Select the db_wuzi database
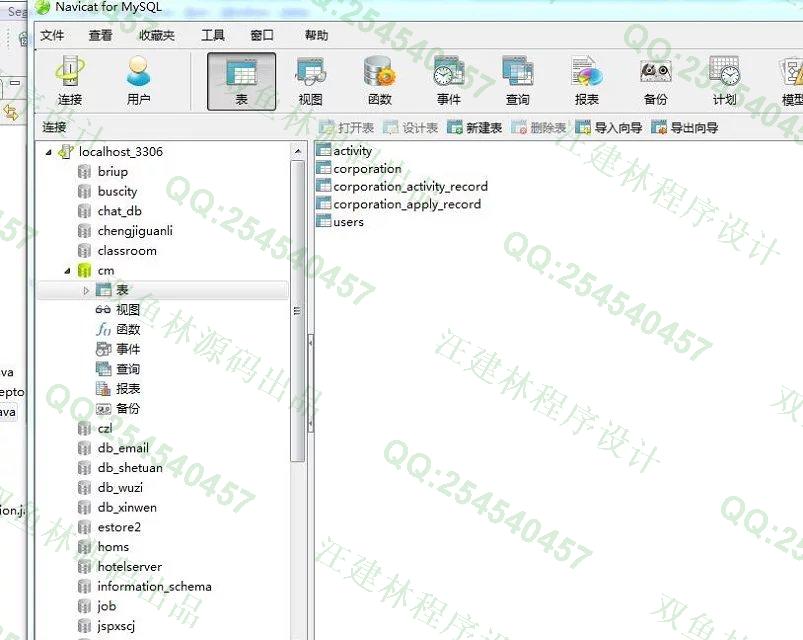Viewport: 803px width, 640px height. click(x=120, y=488)
